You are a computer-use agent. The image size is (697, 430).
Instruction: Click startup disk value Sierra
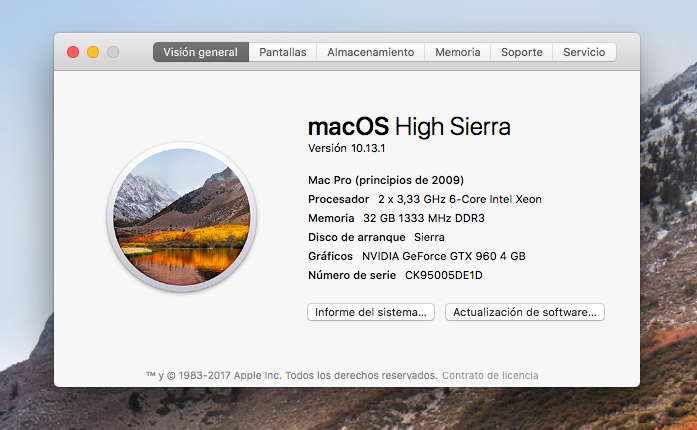(429, 237)
